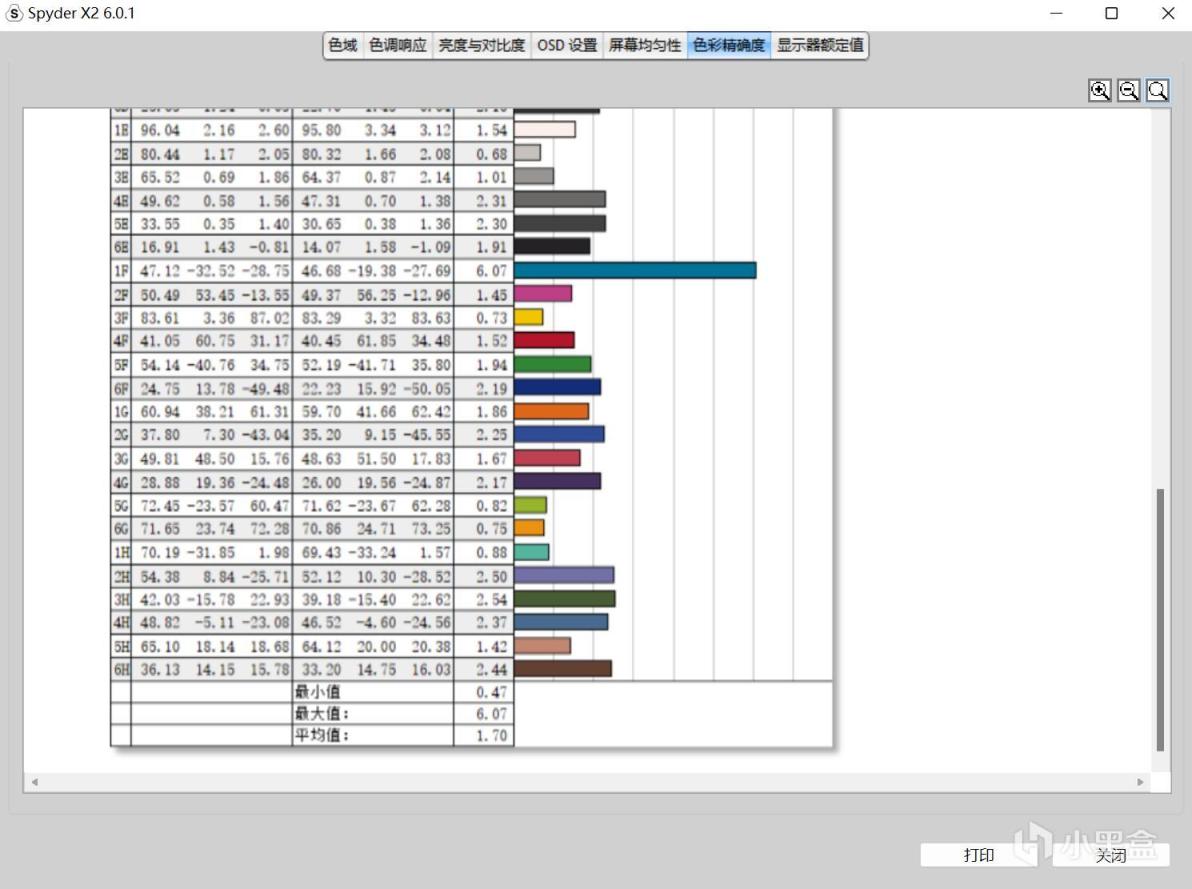Click the fit-to-view magnifier icon

[x=1157, y=91]
